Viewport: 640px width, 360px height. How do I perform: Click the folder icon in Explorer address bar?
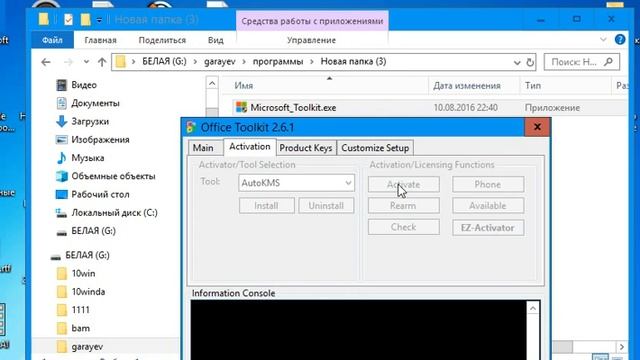tap(120, 62)
